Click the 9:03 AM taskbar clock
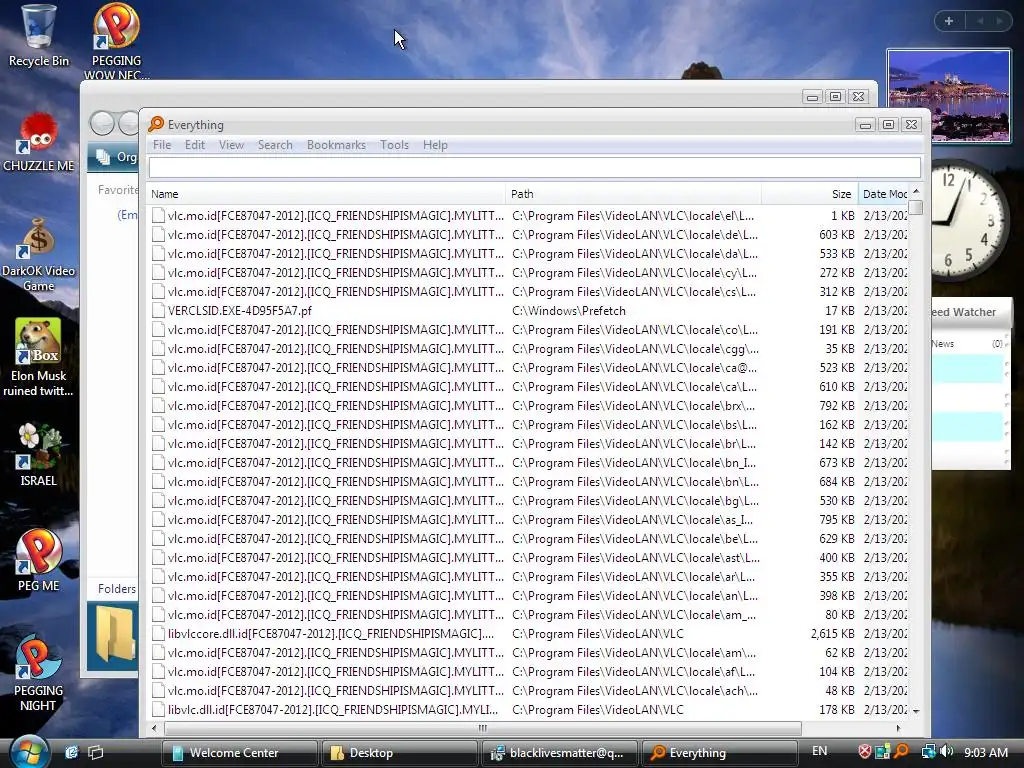The height and width of the screenshot is (768, 1024). (985, 752)
